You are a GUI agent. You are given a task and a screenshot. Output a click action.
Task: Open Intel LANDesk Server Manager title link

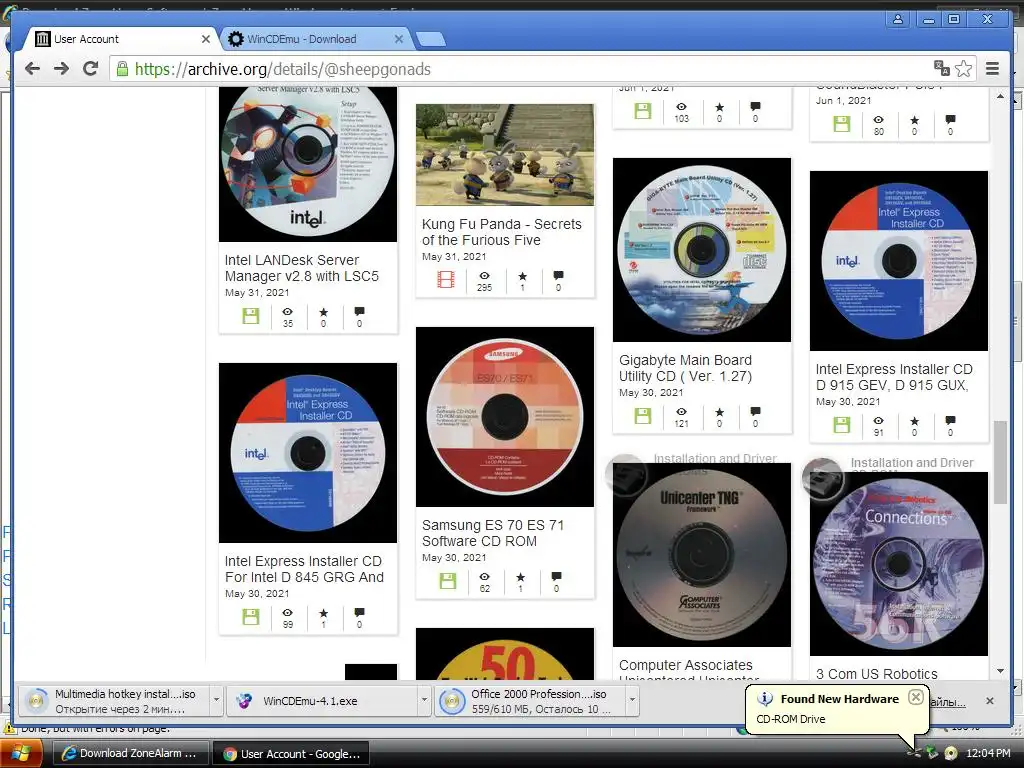tap(302, 268)
